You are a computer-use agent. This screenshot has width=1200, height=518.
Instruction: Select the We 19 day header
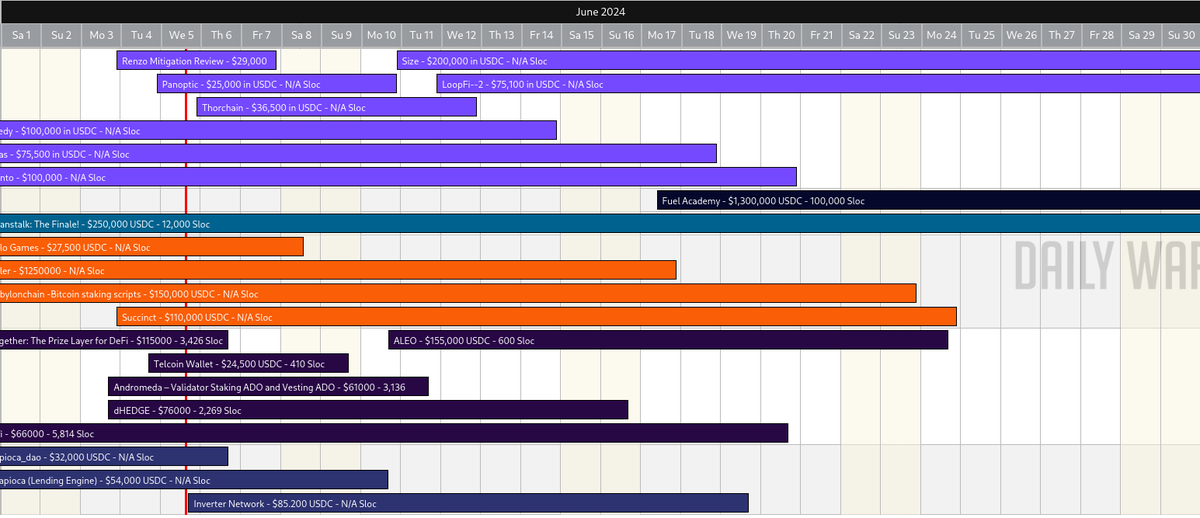coord(741,35)
